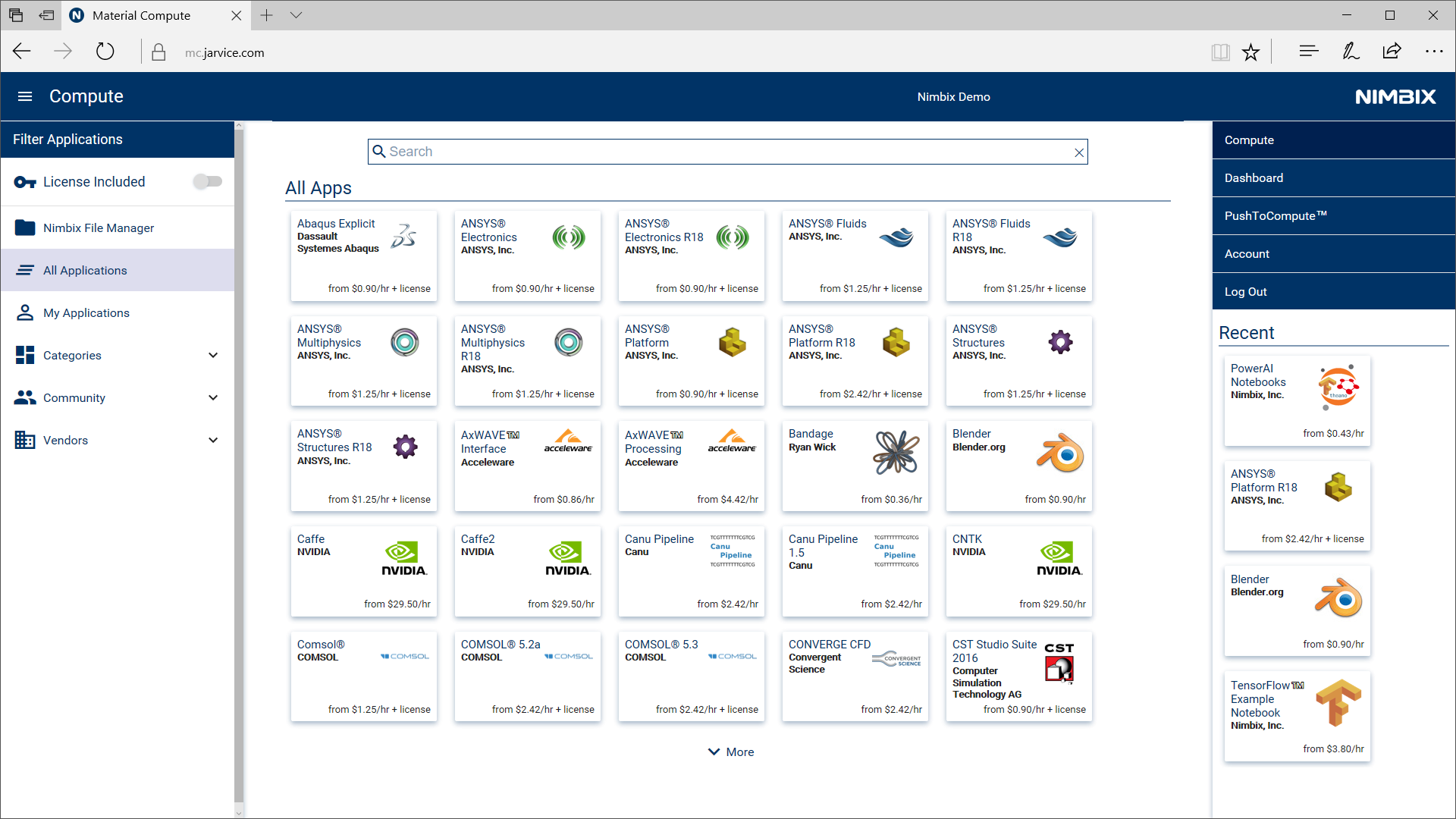Click the Caffe NVIDIA logo
This screenshot has height=819, width=1456.
pyautogui.click(x=404, y=558)
